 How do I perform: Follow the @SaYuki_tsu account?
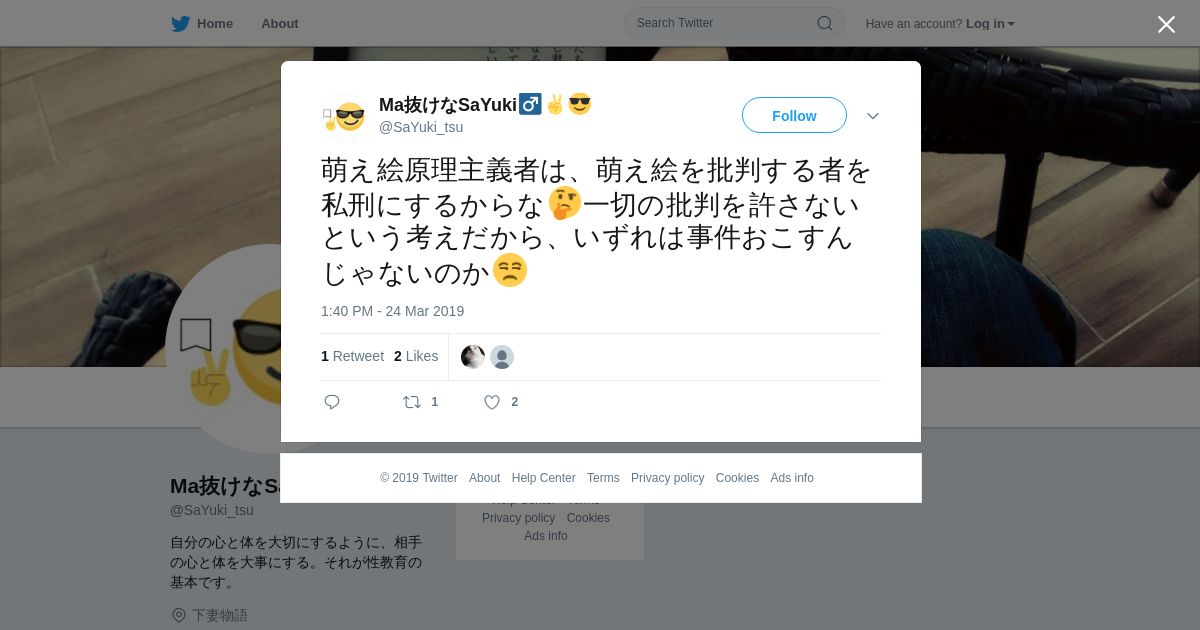(794, 115)
